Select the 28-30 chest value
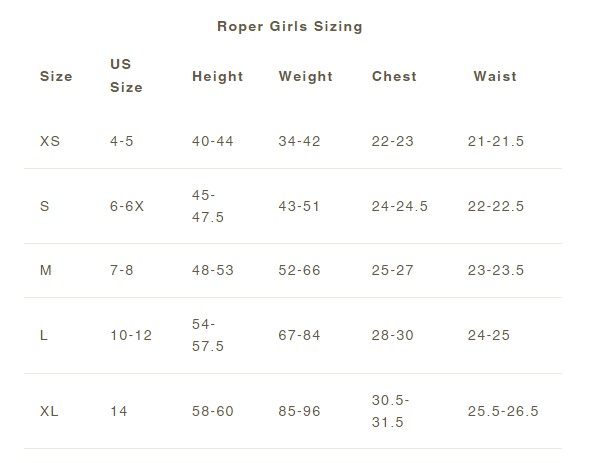Viewport: 596px width, 463px height. click(x=392, y=335)
